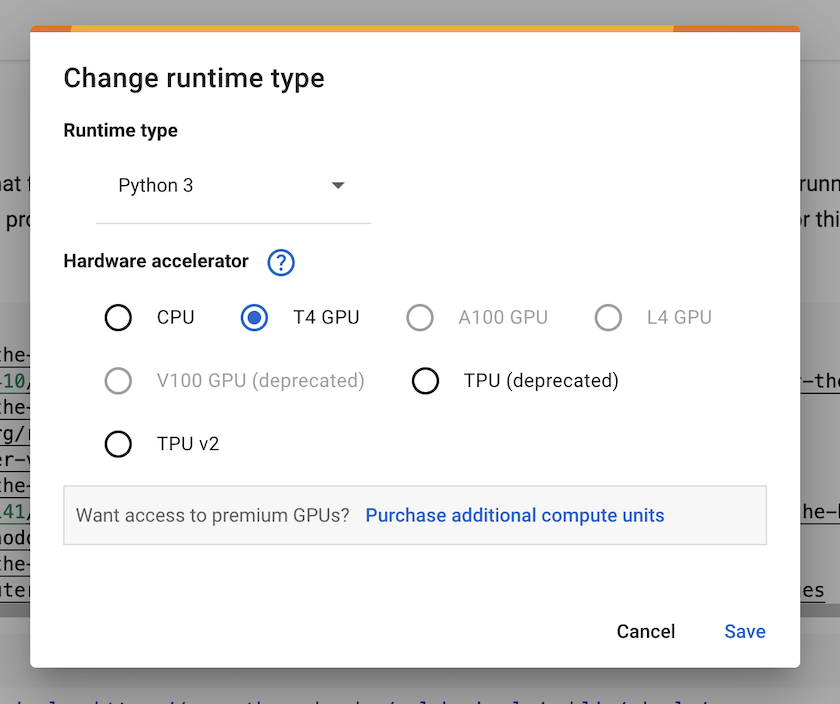This screenshot has width=840, height=704.
Task: Click the premium GPUs notice banner
Action: click(x=415, y=515)
